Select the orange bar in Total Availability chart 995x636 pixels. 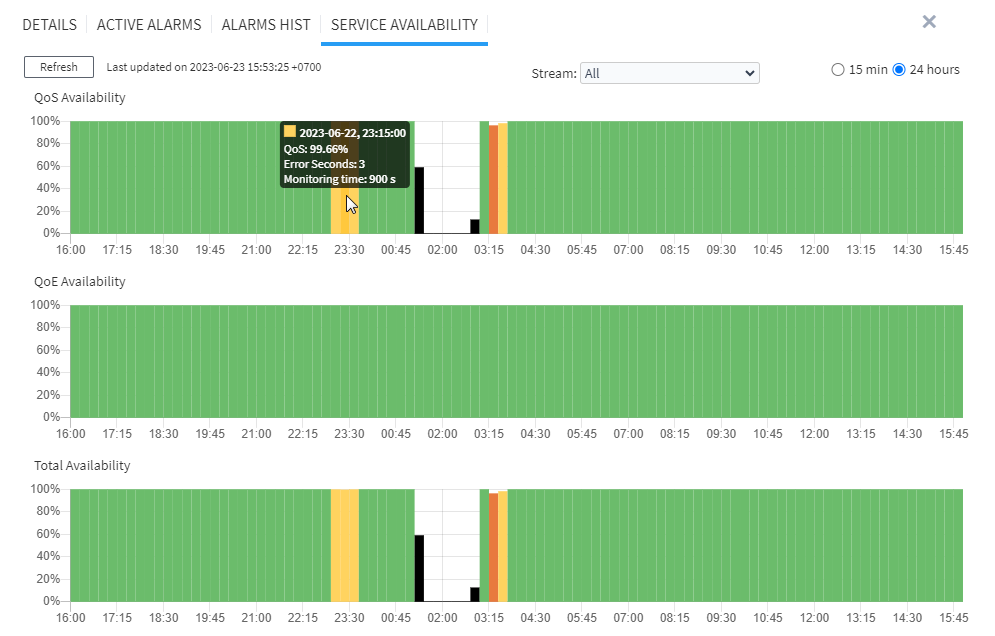pyautogui.click(x=492, y=545)
